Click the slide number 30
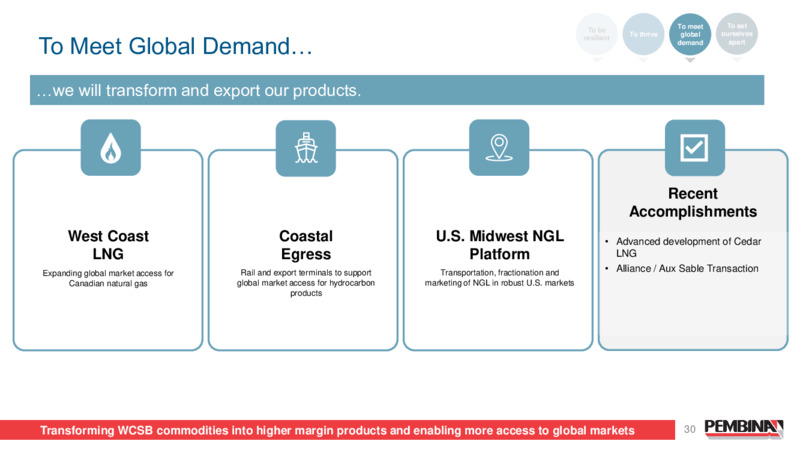Viewport: 800px width, 450px height. 689,430
